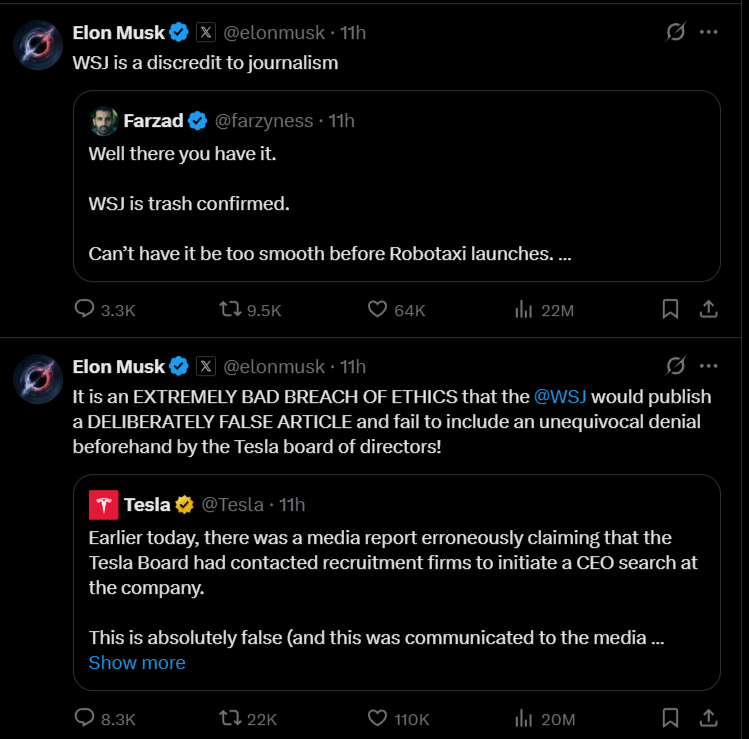Open the @WSJ mention link
This screenshot has width=749, height=739.
pyautogui.click(x=560, y=396)
